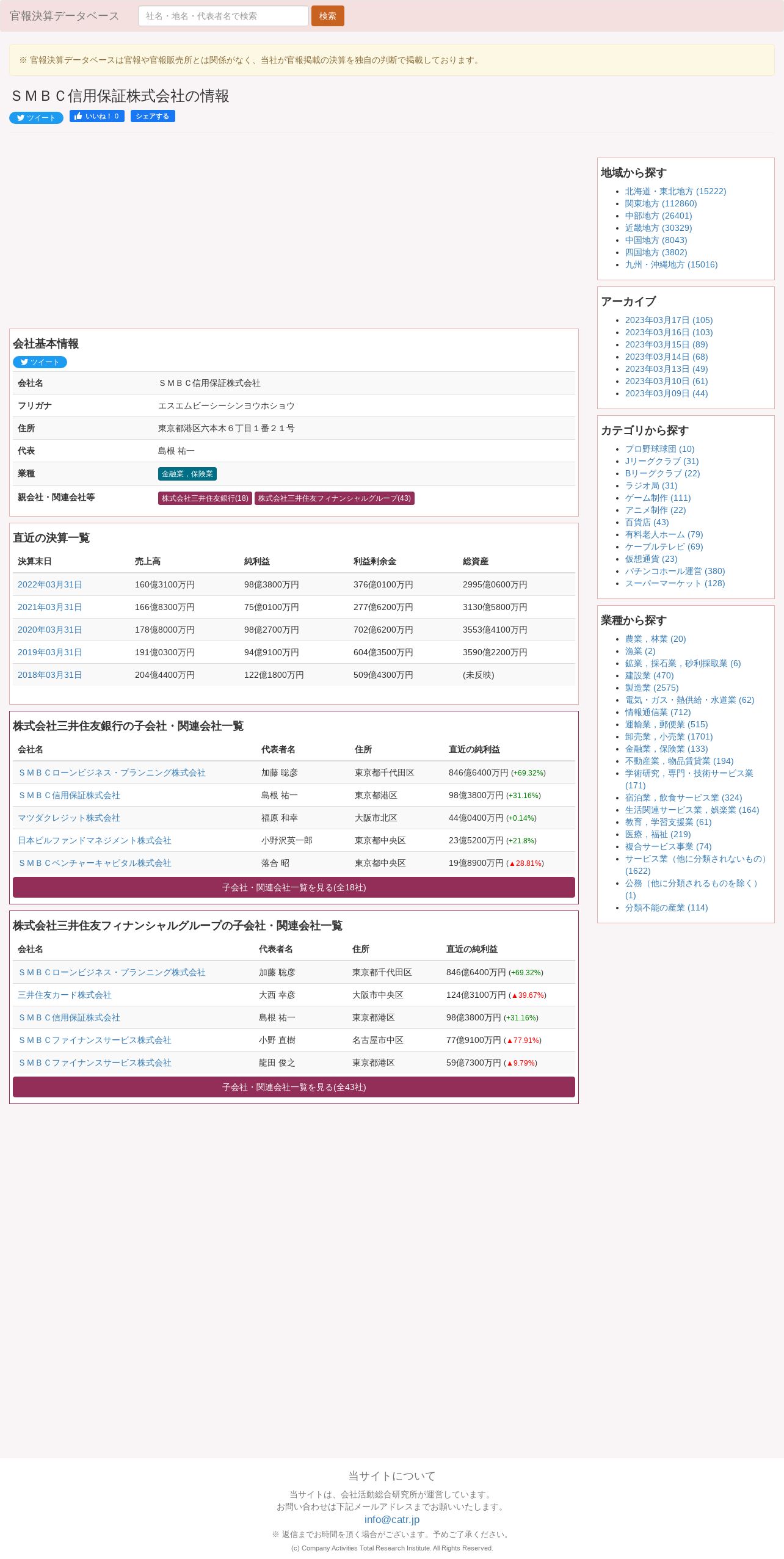Viewport: 784px width, 1559px height.
Task: Open 日本ビルファンドマネジメント株式会社 link
Action: tap(95, 840)
